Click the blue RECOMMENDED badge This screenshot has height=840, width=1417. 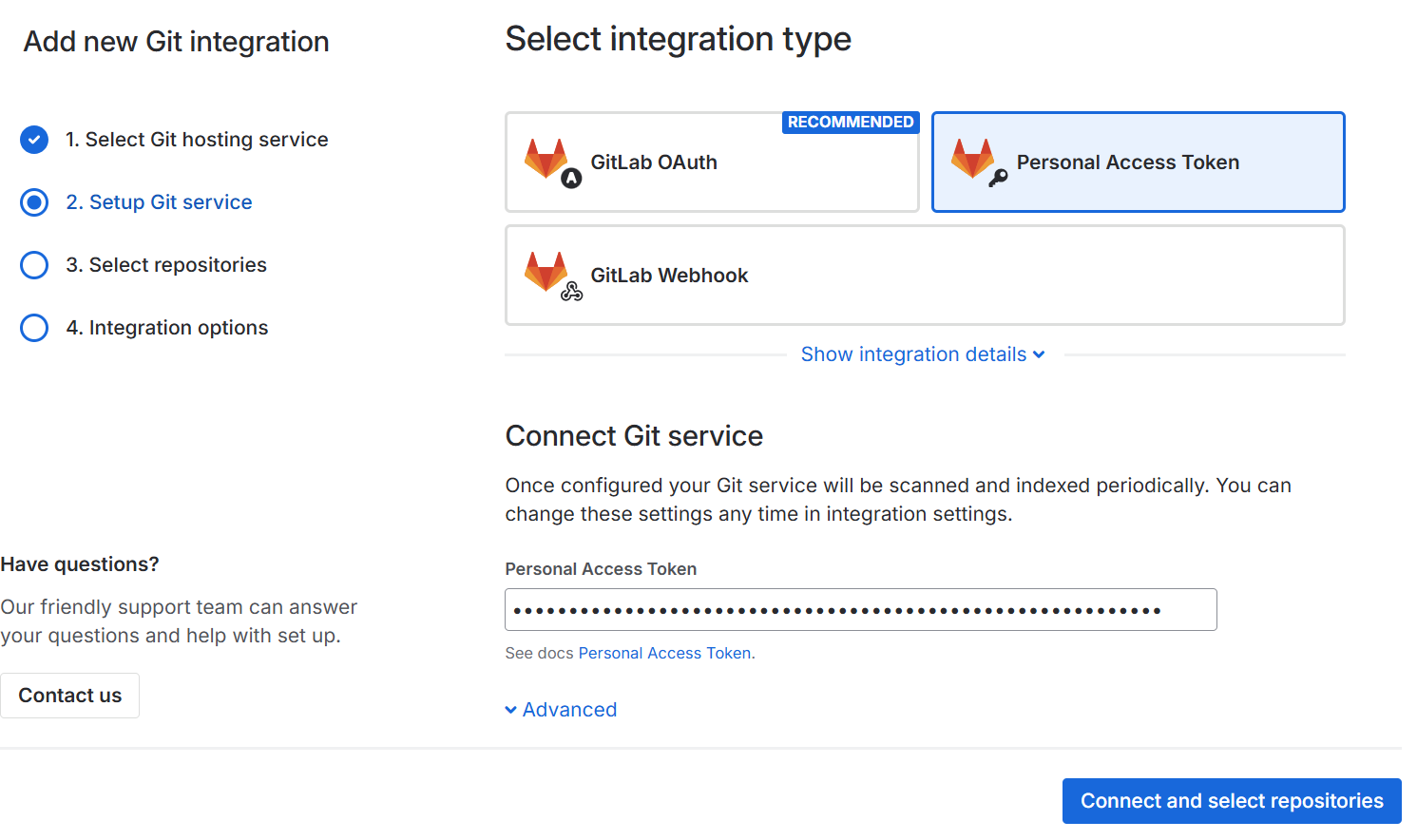tap(851, 123)
